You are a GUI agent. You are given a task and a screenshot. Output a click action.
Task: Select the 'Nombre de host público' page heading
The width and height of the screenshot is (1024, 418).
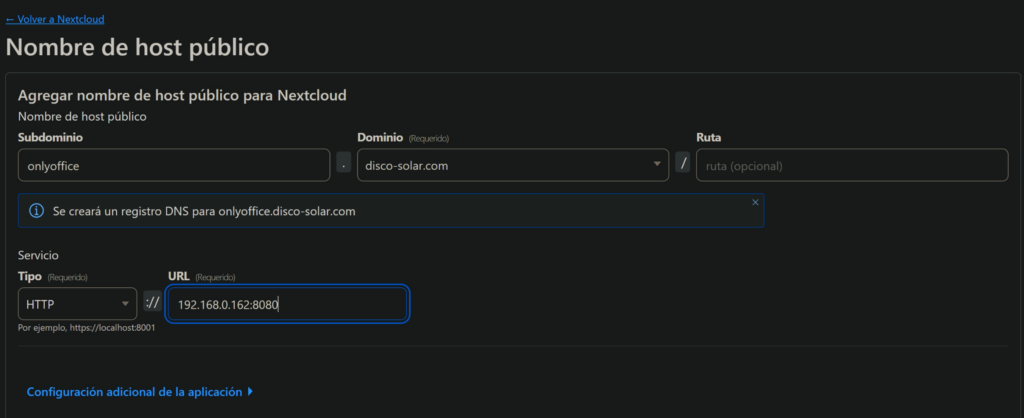137,47
